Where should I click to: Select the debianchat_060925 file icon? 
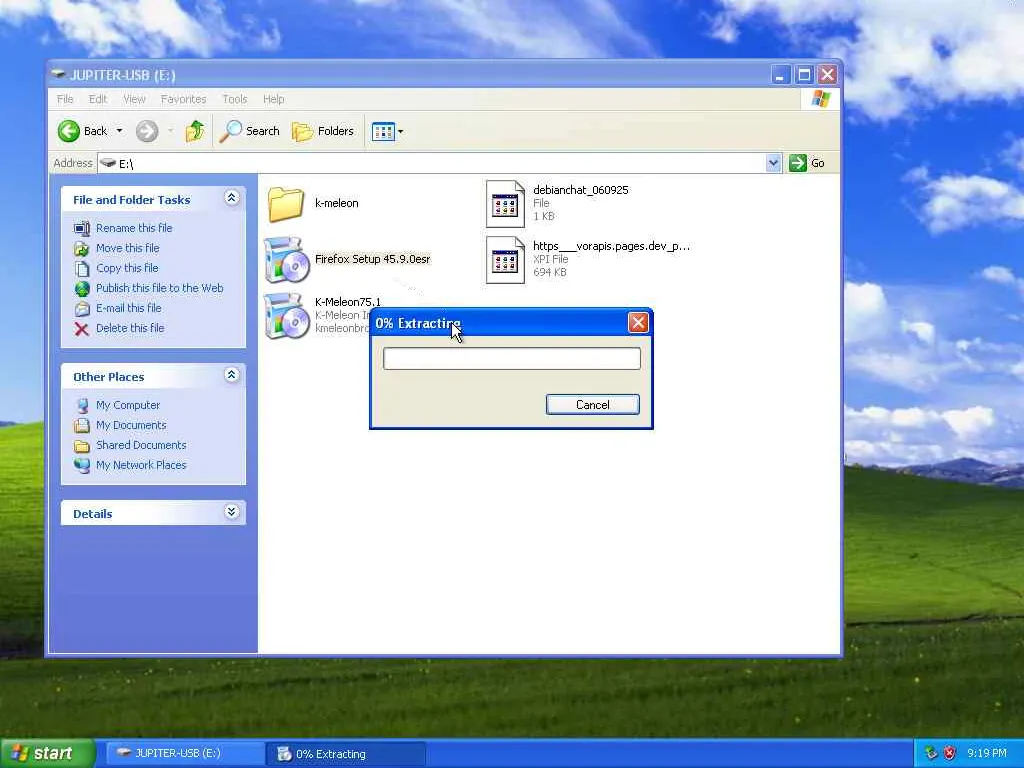coord(505,204)
